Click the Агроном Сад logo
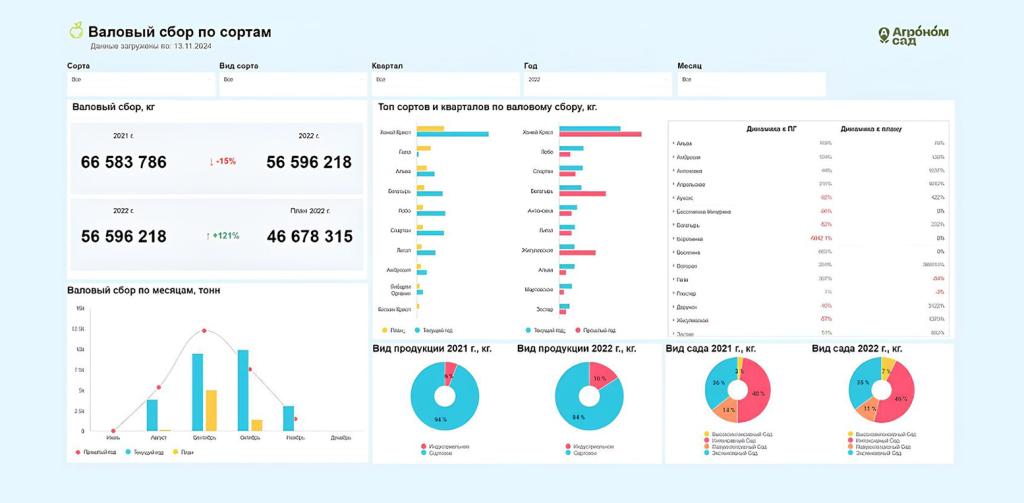This screenshot has height=503, width=1024. (x=913, y=35)
